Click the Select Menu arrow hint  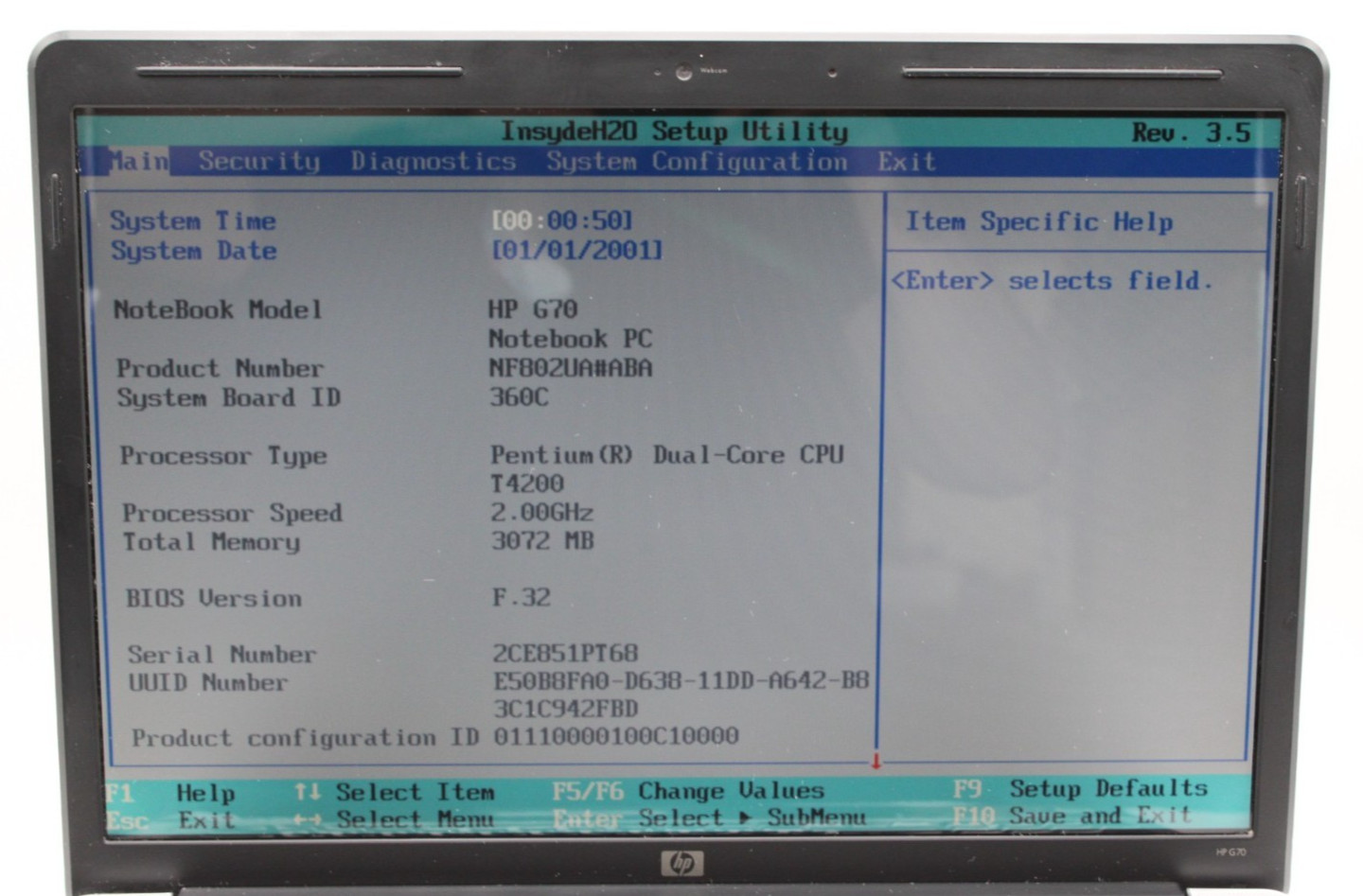(x=394, y=819)
